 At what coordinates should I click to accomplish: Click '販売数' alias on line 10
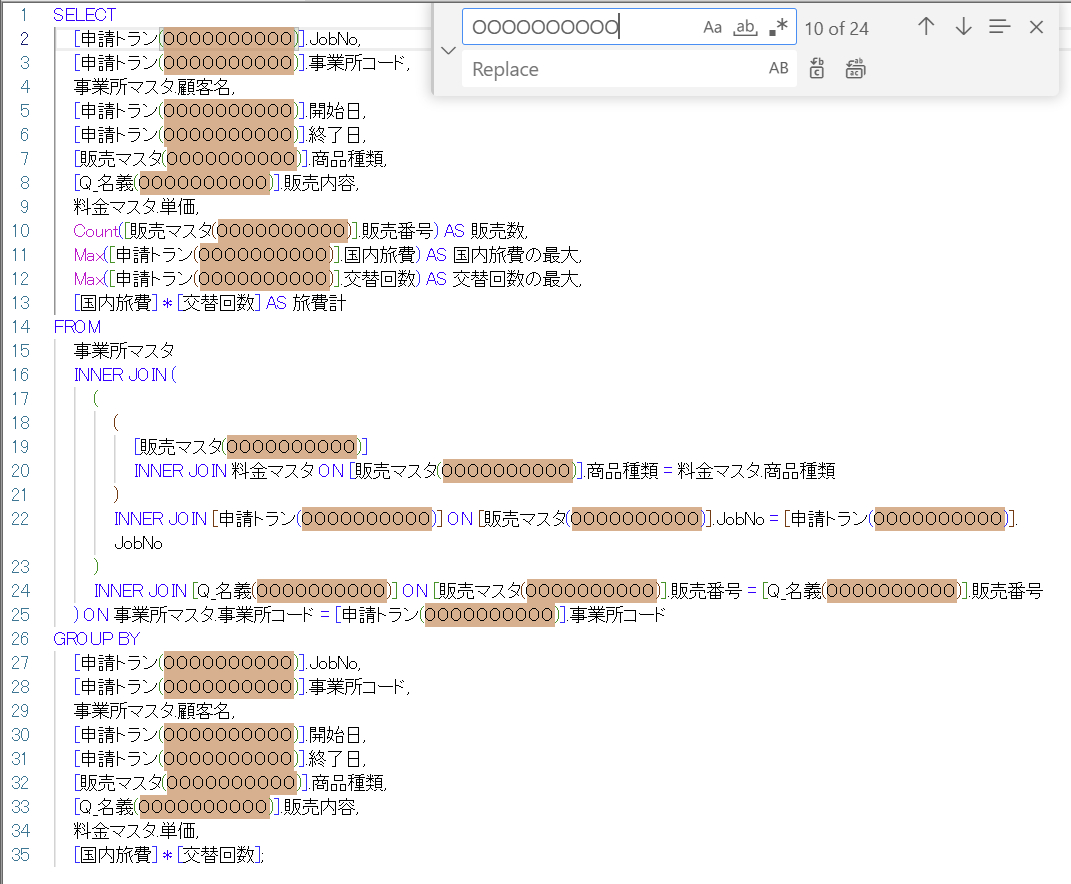click(x=499, y=231)
